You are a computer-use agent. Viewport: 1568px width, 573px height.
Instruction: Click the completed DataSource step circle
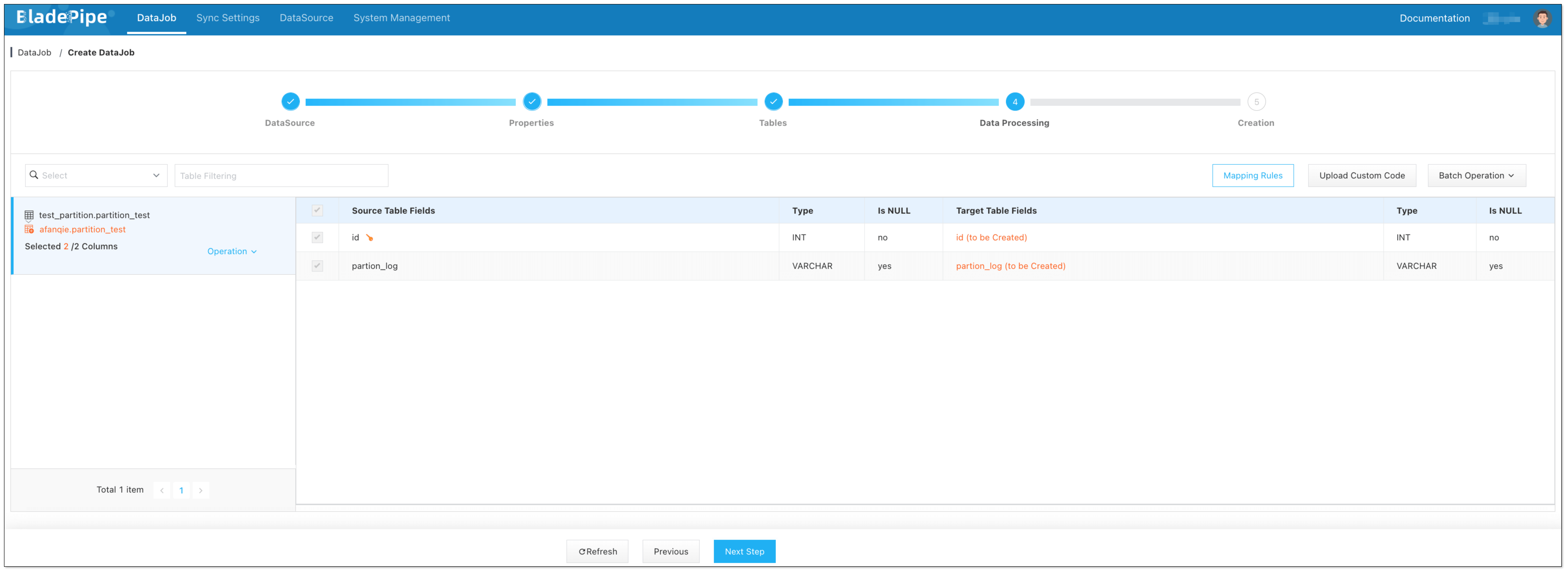(290, 102)
